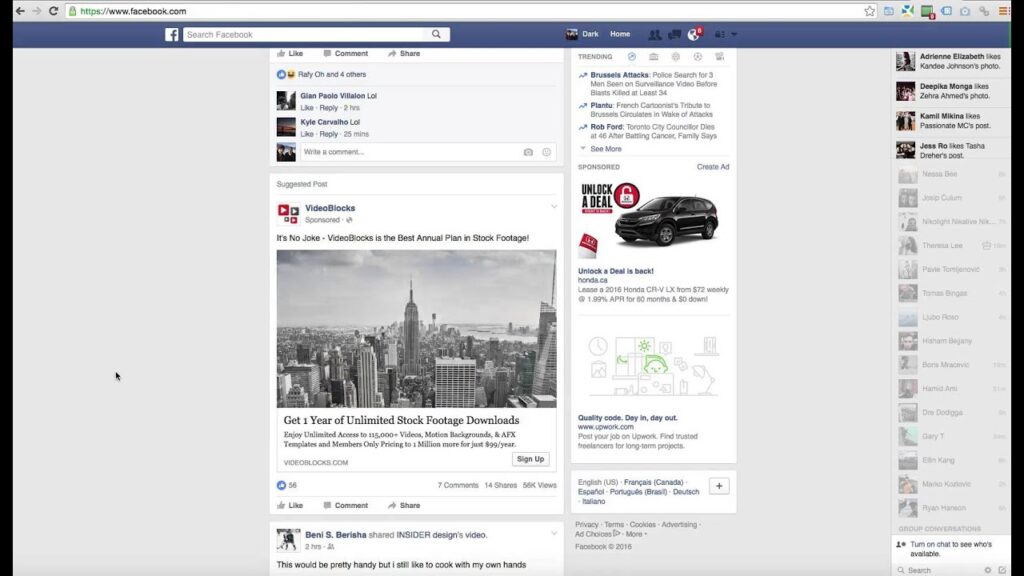Open the emoji picker in comment box
Screen dimensions: 1024x576
point(547,152)
